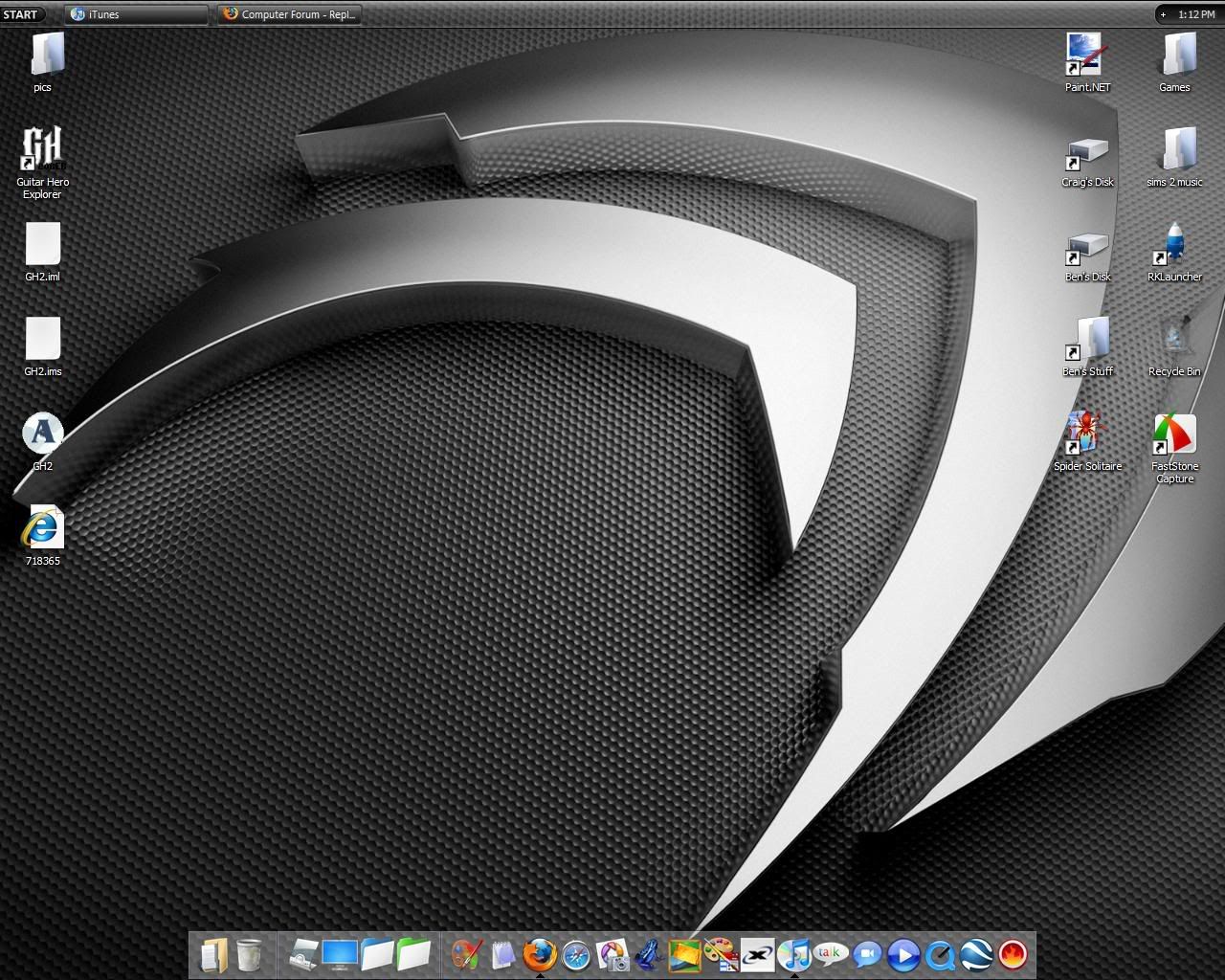This screenshot has width=1225, height=980.
Task: Launch the white X icon in dock
Action: 757,955
